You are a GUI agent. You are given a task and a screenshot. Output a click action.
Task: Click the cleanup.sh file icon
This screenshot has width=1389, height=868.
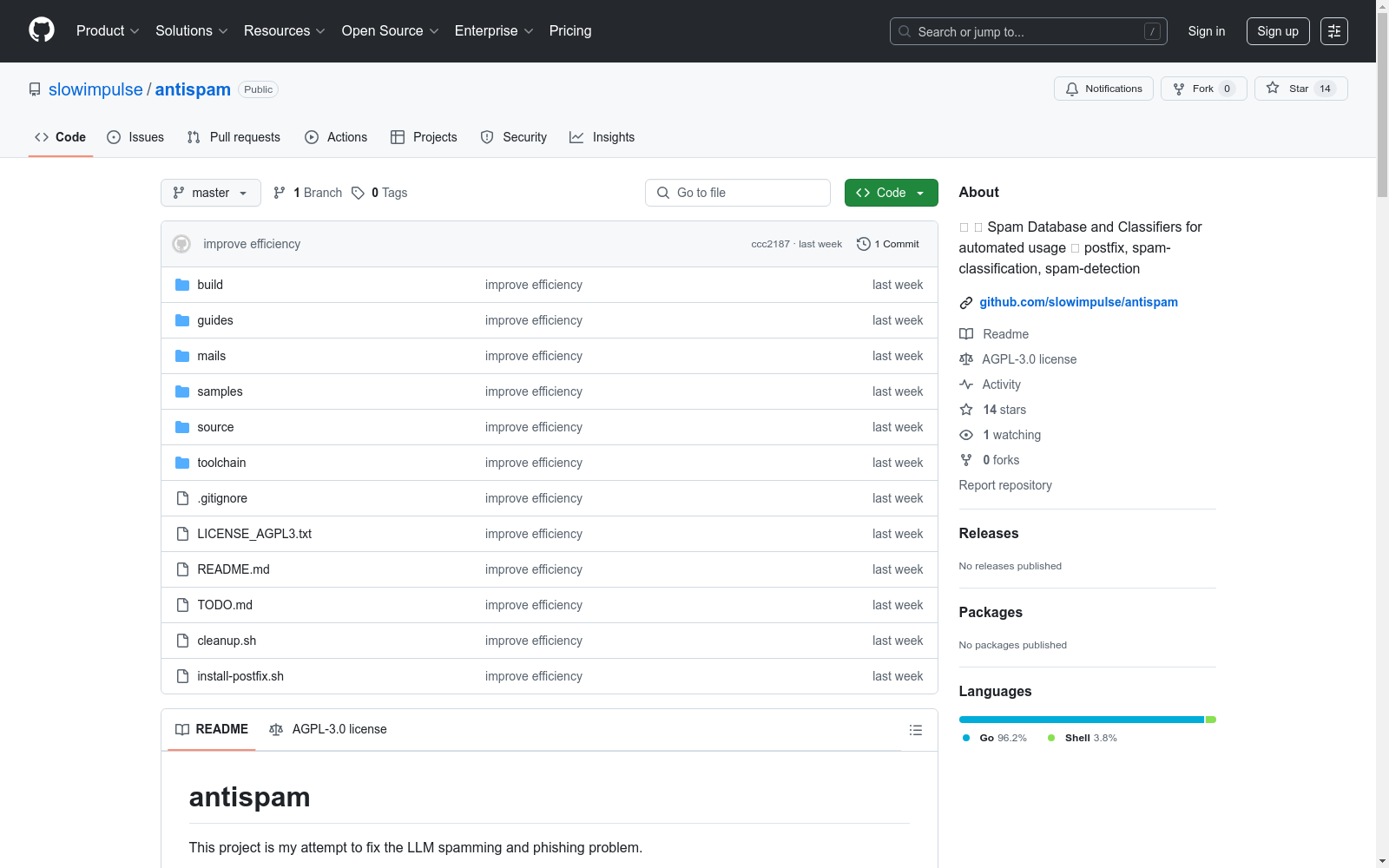[x=182, y=641]
